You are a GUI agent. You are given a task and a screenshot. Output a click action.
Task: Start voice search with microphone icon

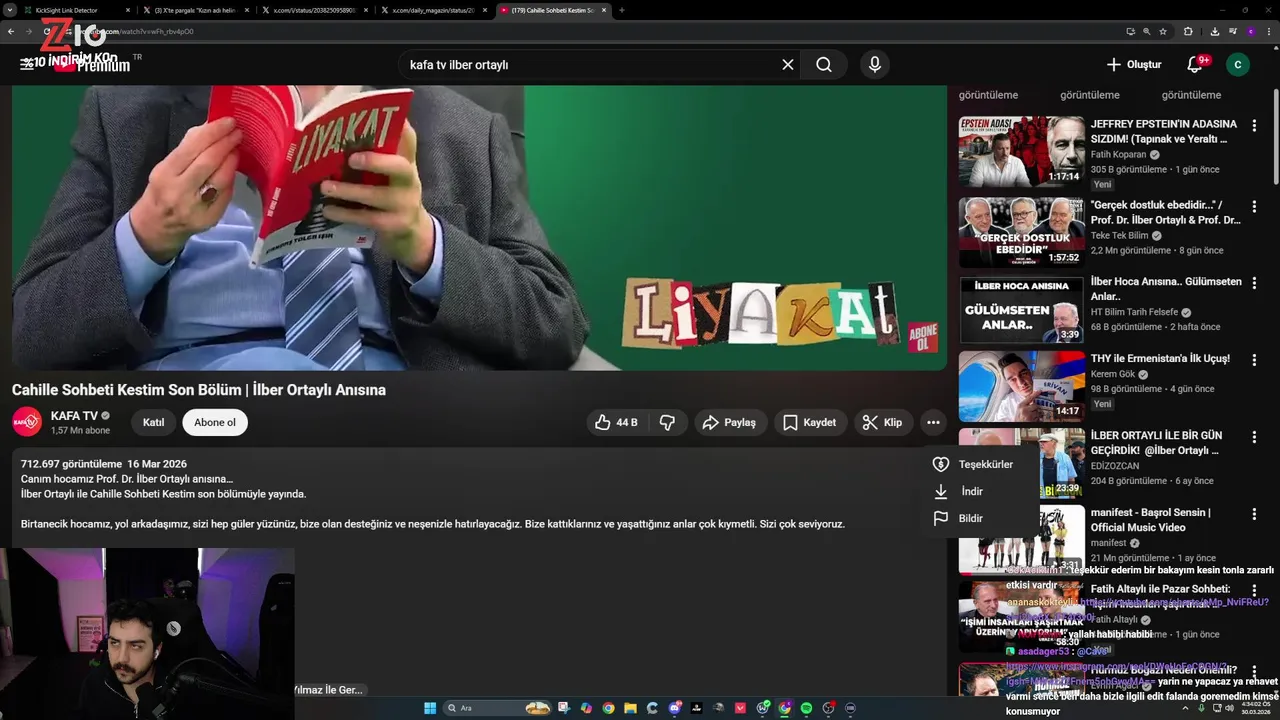(x=875, y=64)
